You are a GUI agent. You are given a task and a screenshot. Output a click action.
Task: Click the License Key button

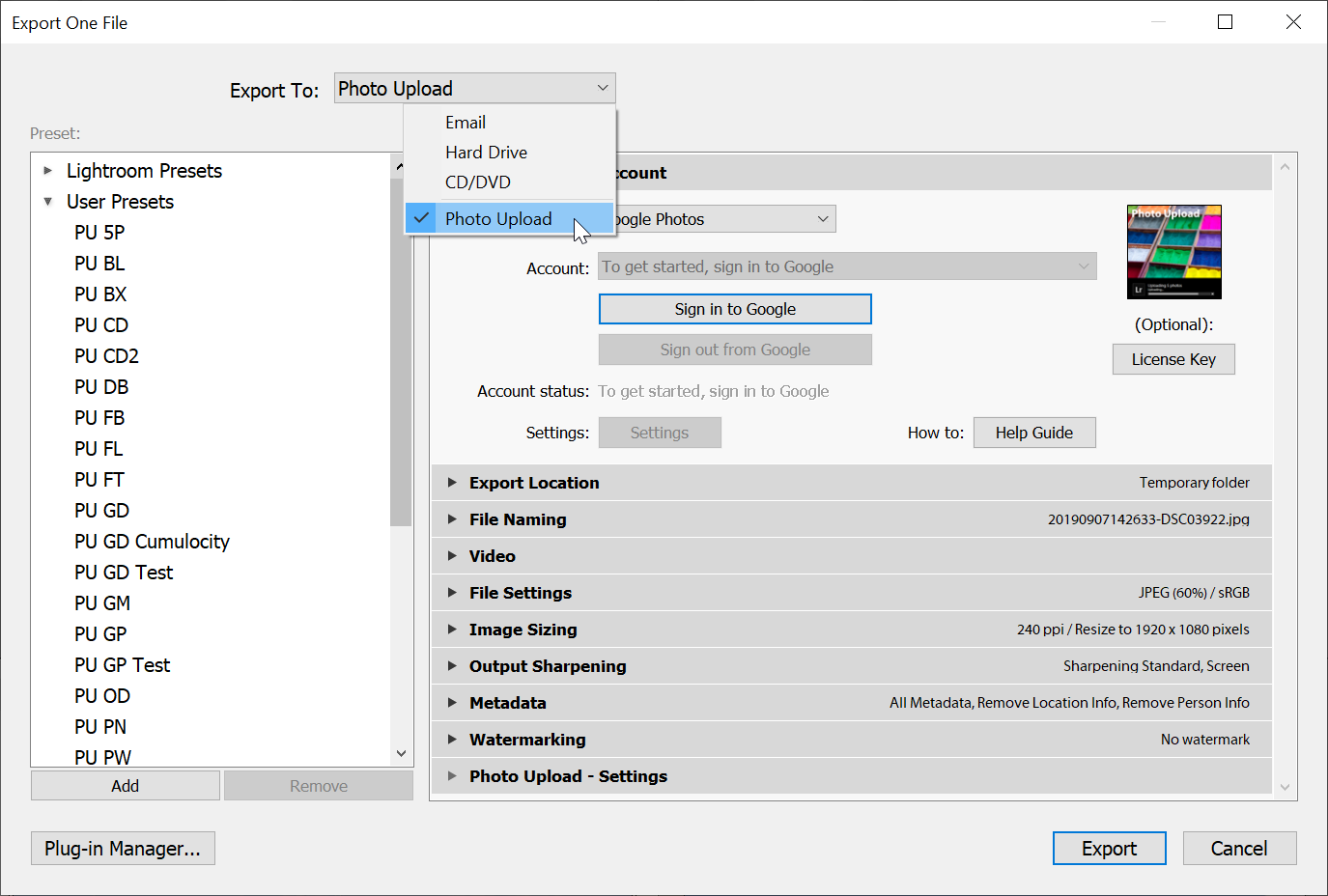pyautogui.click(x=1173, y=359)
